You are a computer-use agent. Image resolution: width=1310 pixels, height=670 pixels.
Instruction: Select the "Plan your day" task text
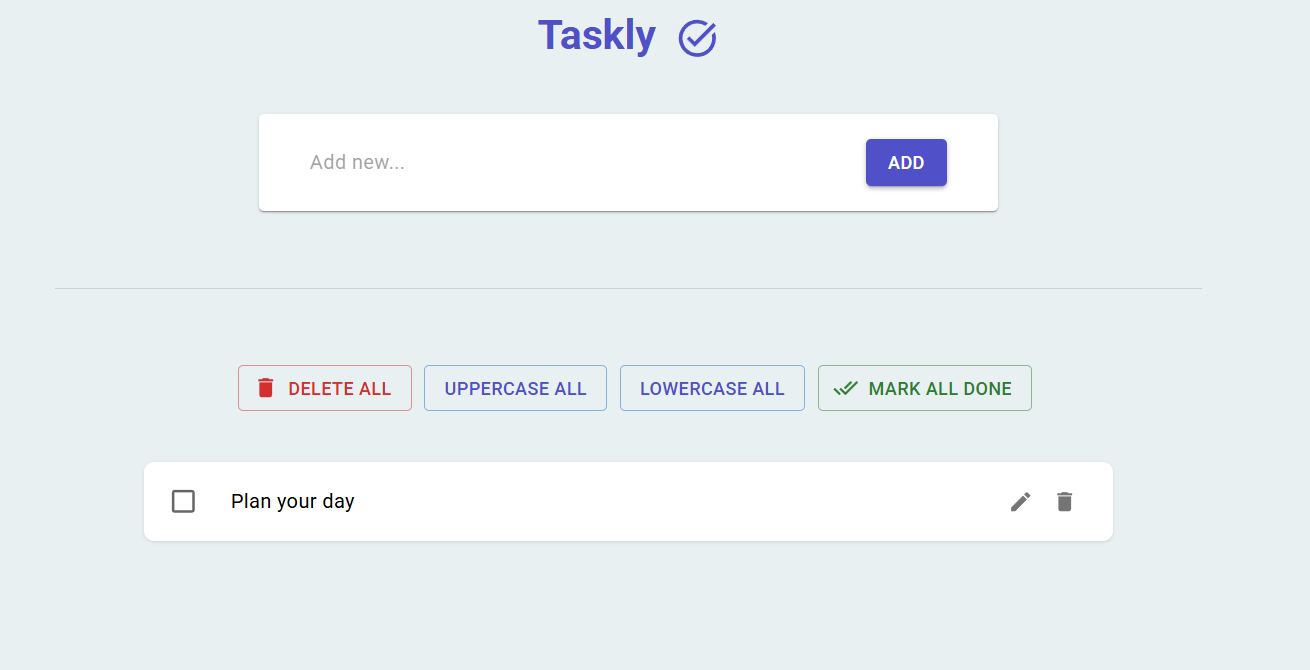293,501
